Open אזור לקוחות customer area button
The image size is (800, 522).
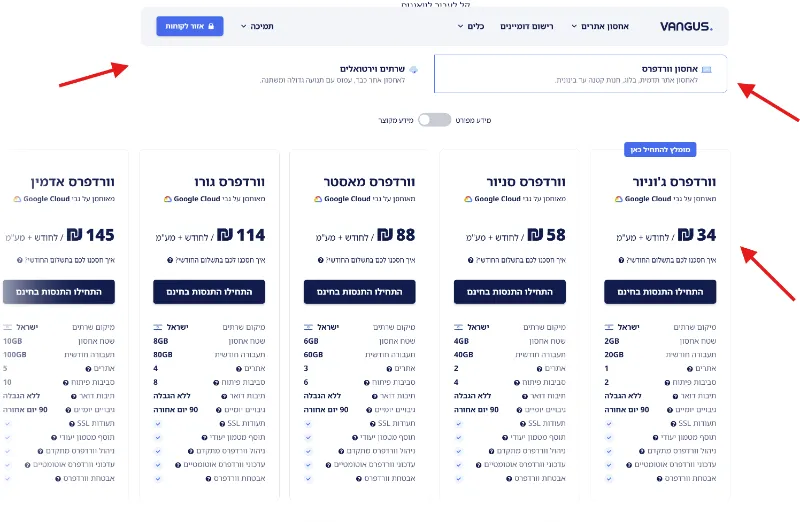click(x=190, y=26)
